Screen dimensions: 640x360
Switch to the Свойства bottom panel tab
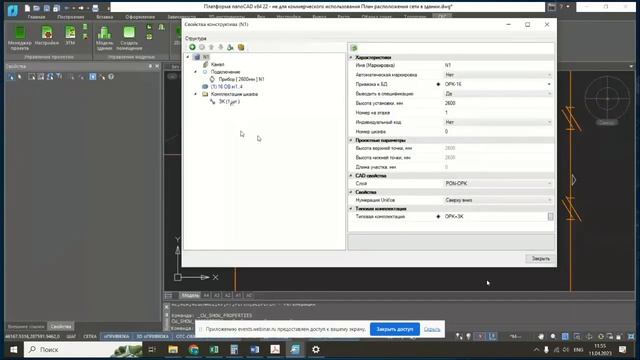coord(61,327)
